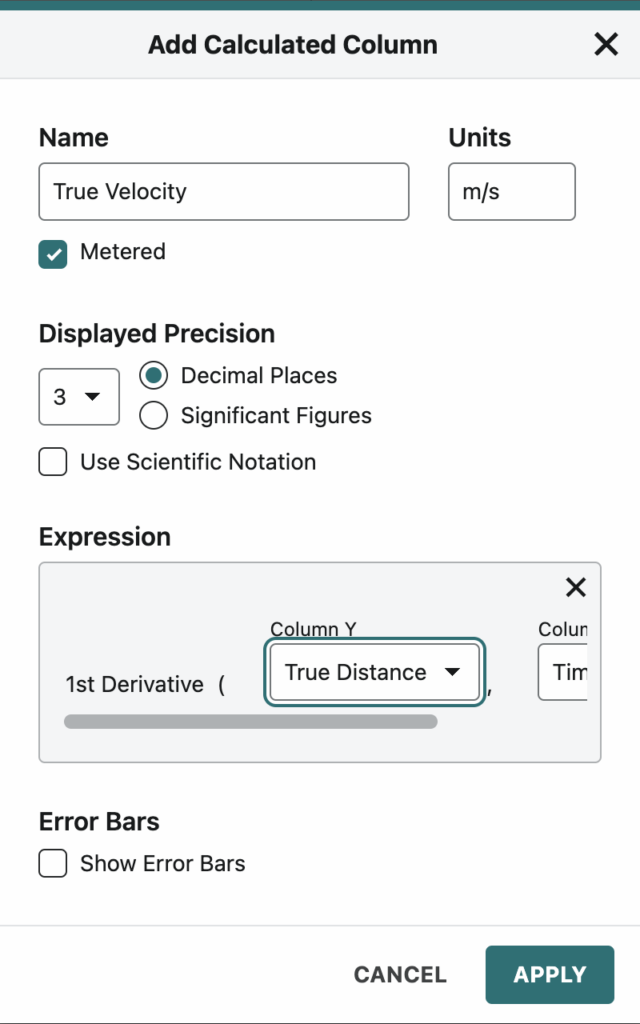This screenshot has width=640, height=1024.
Task: Click the 1st Derivative function text
Action: (x=135, y=684)
